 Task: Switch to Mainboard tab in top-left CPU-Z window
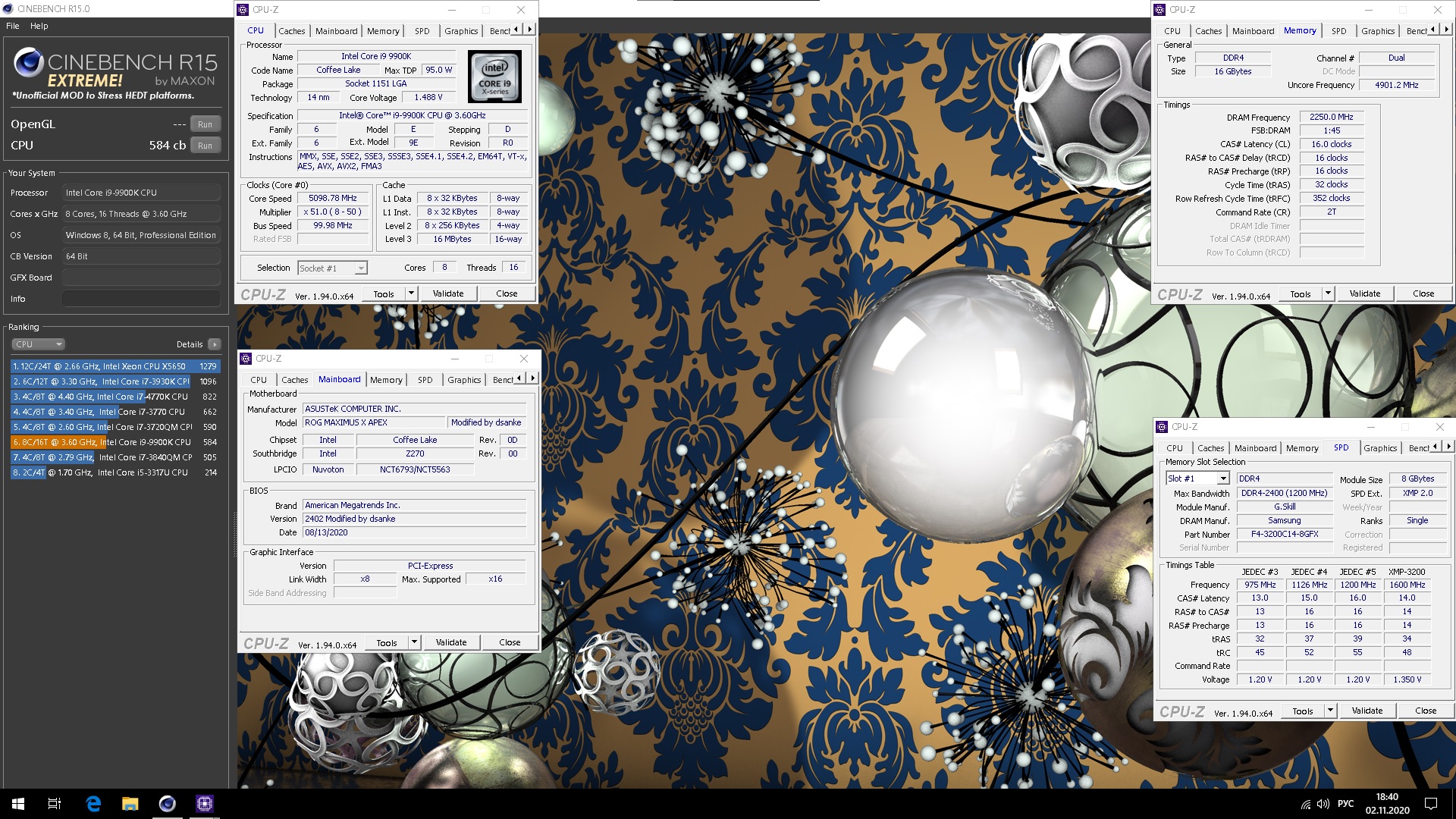click(x=337, y=31)
